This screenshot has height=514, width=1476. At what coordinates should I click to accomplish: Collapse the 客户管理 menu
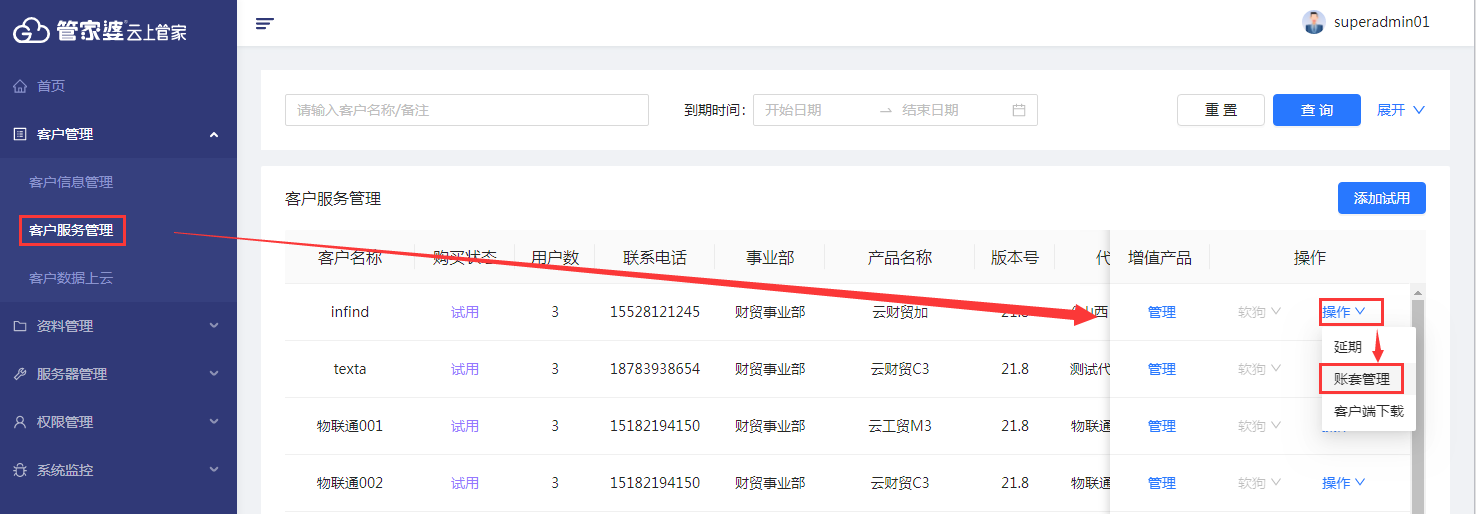(118, 134)
